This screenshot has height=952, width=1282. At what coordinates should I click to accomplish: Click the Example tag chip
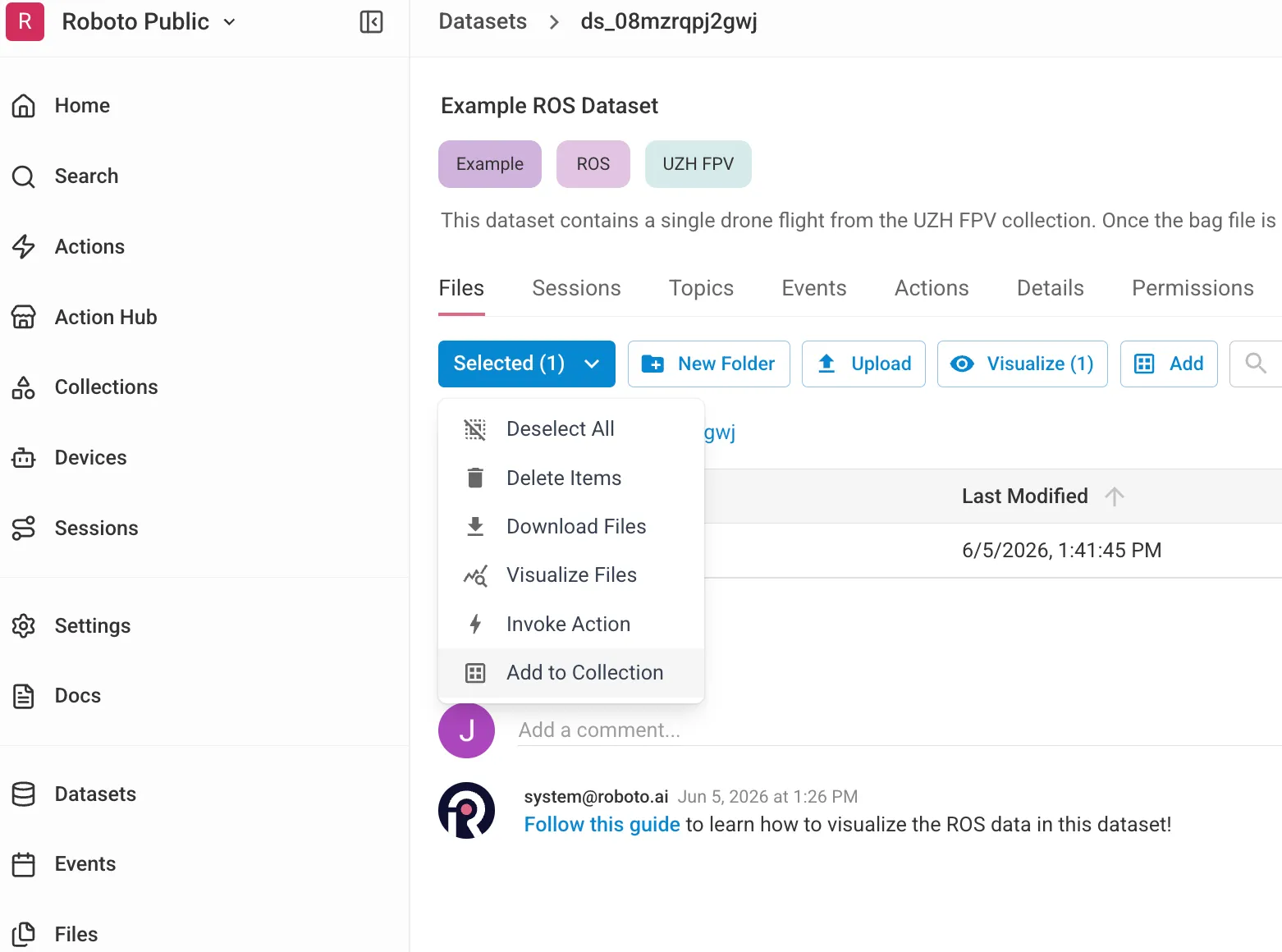(x=490, y=164)
